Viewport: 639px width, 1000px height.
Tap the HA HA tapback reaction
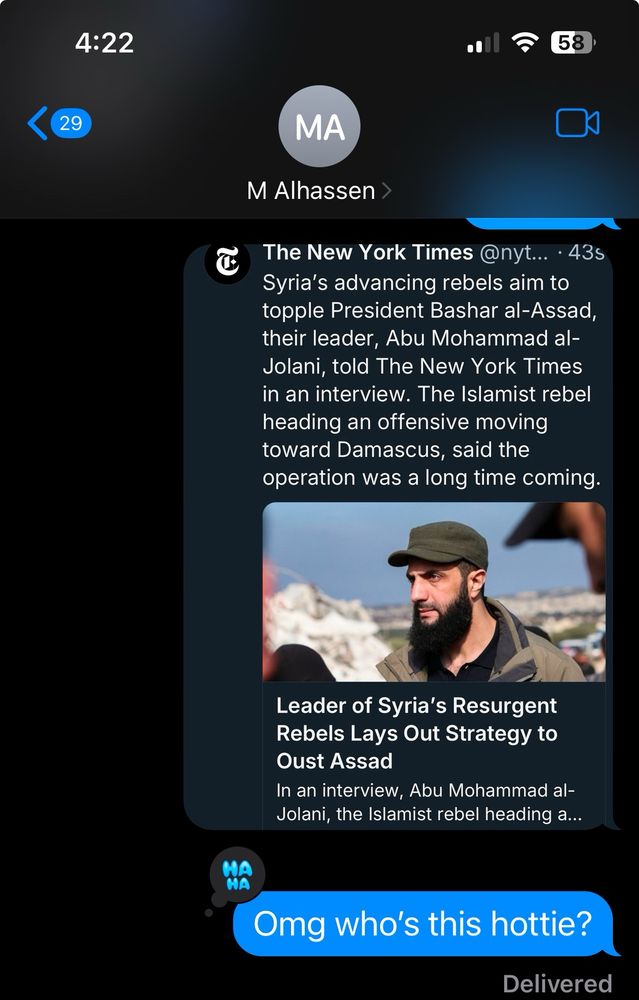[x=237, y=875]
